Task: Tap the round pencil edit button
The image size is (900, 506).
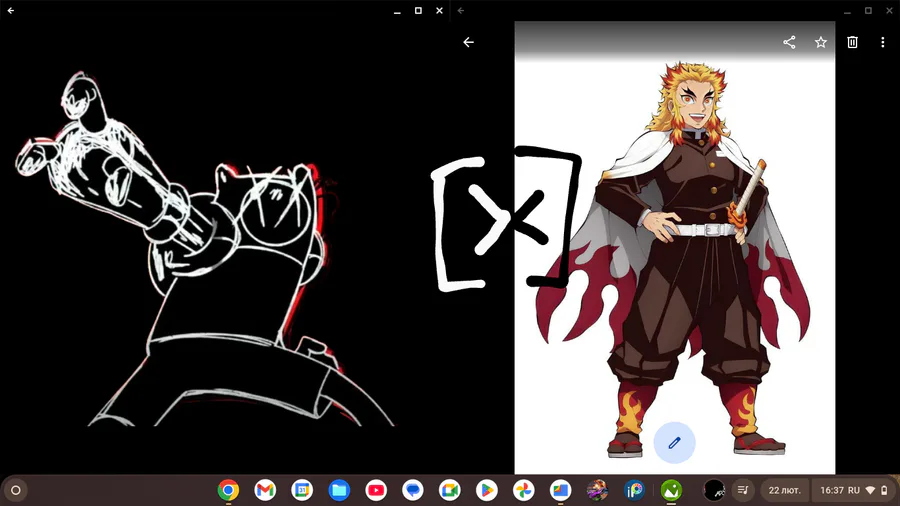Action: 674,442
